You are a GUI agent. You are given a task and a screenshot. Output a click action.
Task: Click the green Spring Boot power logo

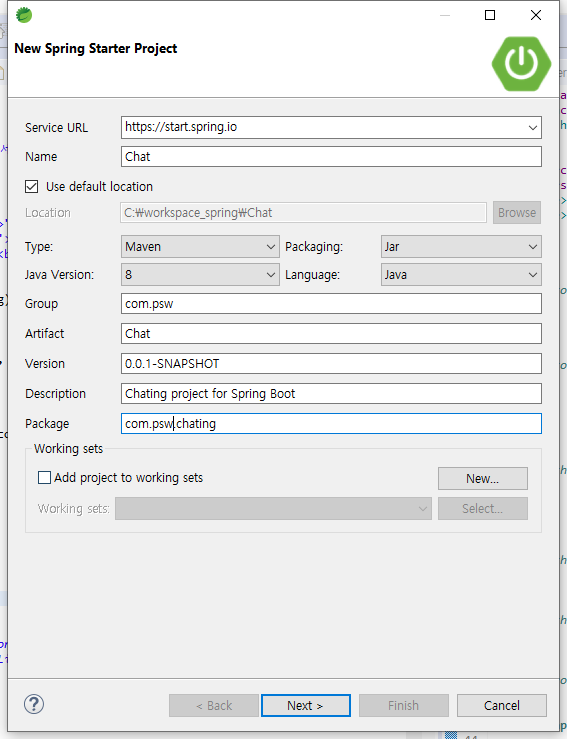click(521, 64)
